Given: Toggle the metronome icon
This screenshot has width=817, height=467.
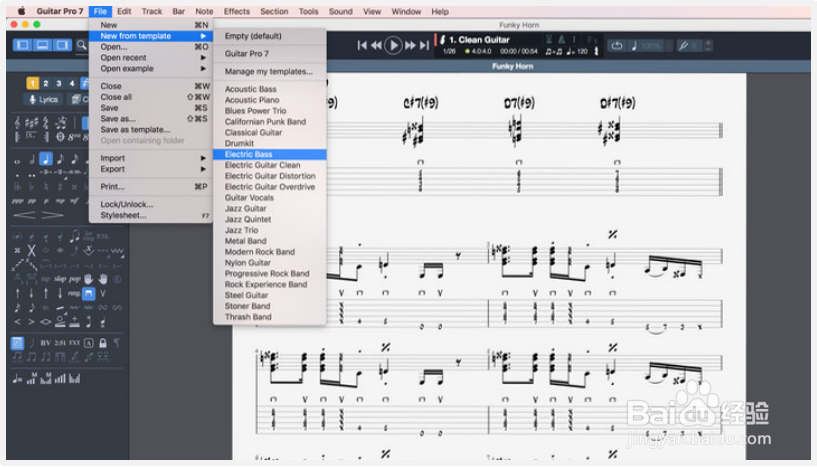Looking at the screenshot, I should [x=561, y=39].
